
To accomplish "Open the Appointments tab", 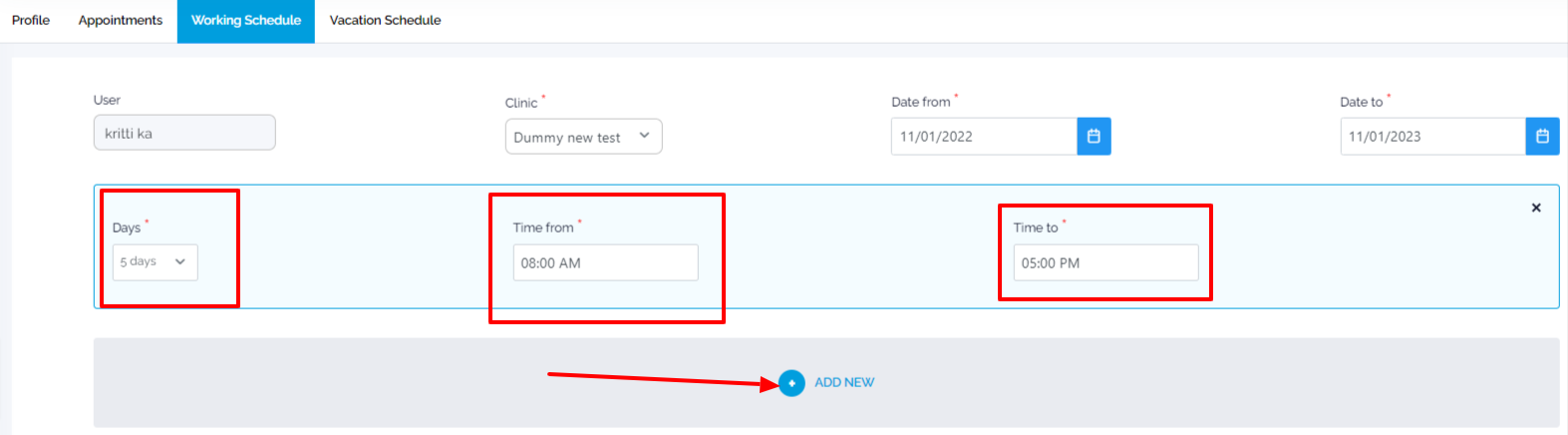I will pos(121,20).
